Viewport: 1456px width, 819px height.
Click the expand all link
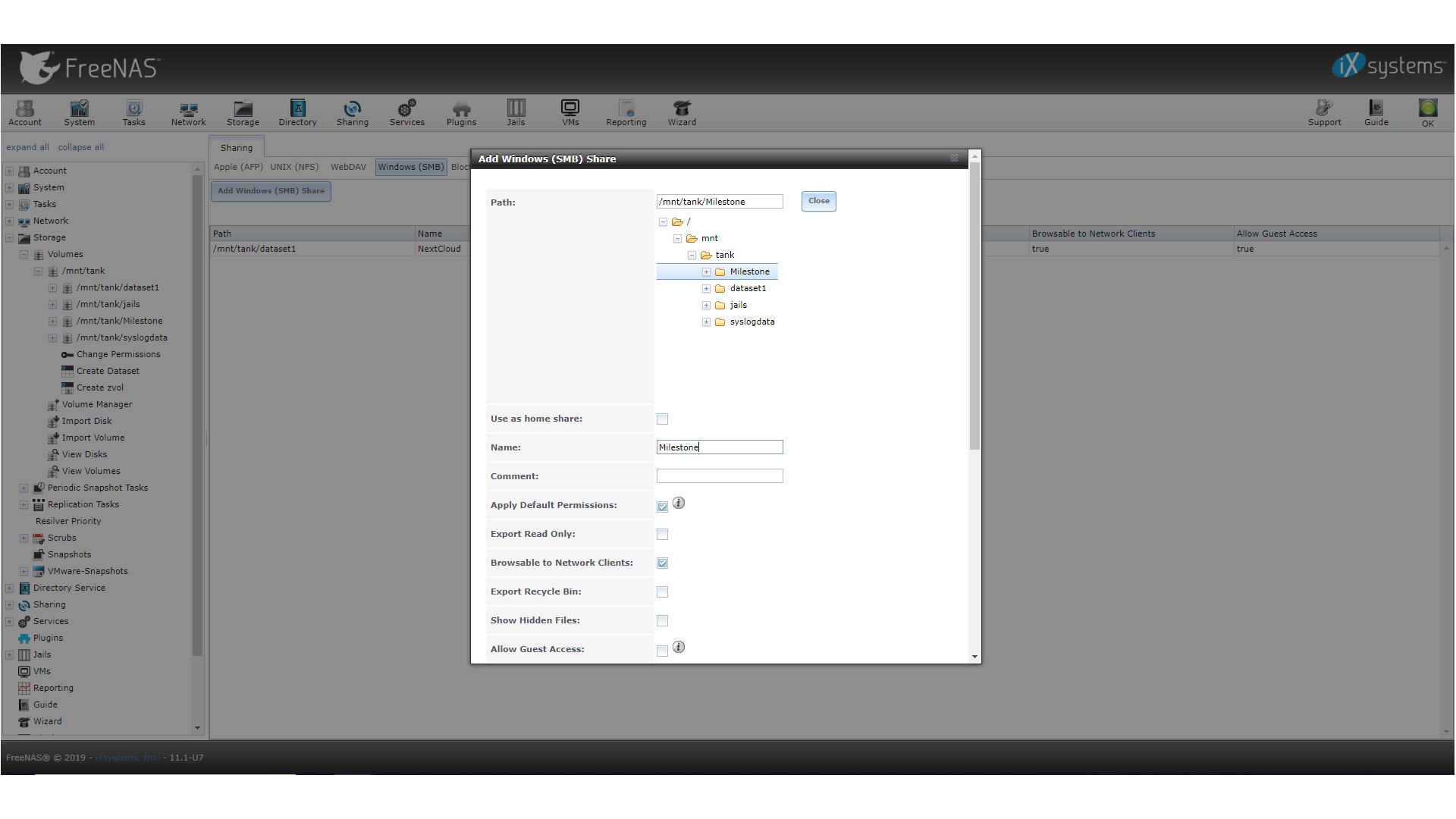click(27, 147)
